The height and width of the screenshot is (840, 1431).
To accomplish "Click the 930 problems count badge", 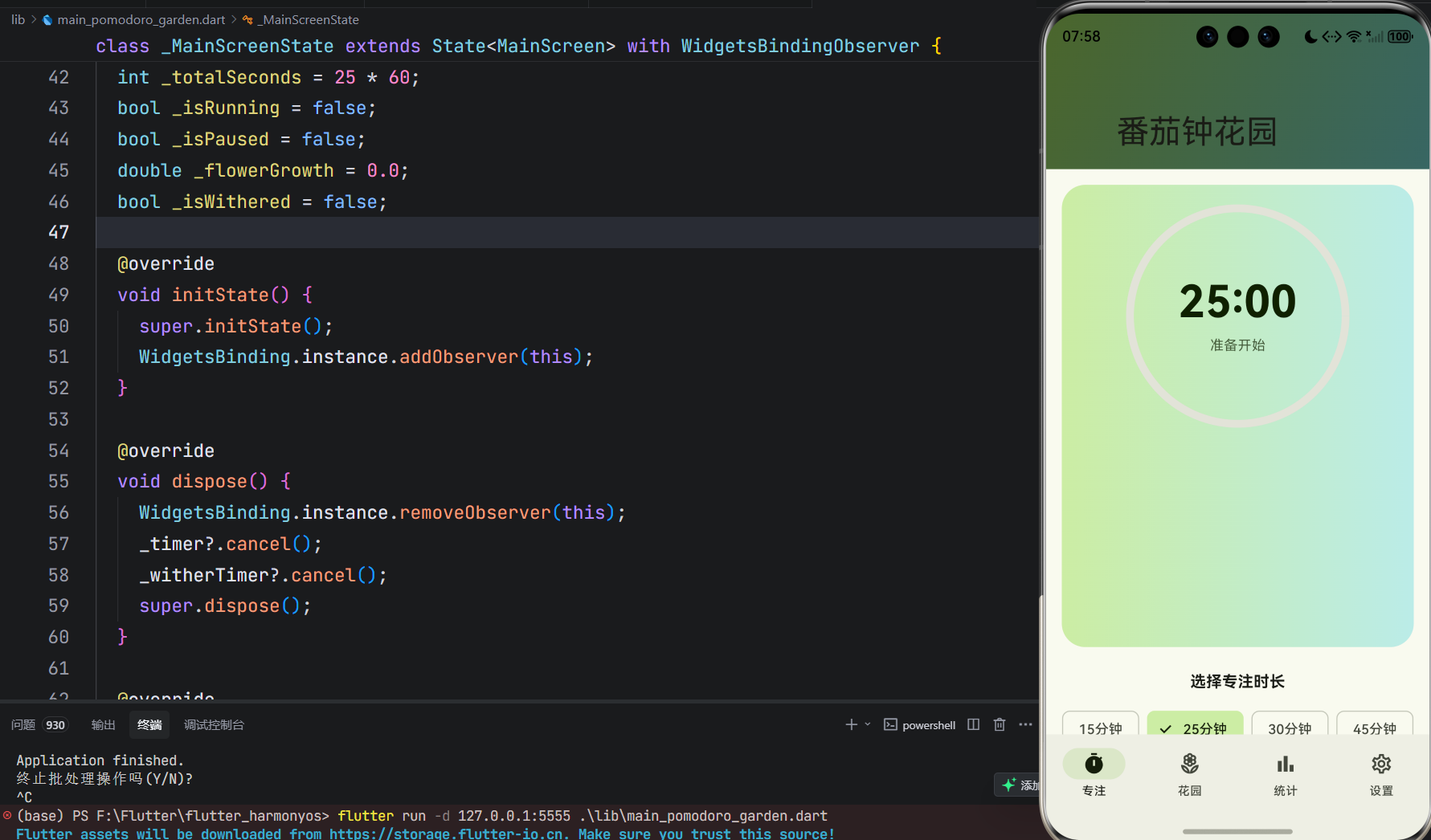I will 55,725.
